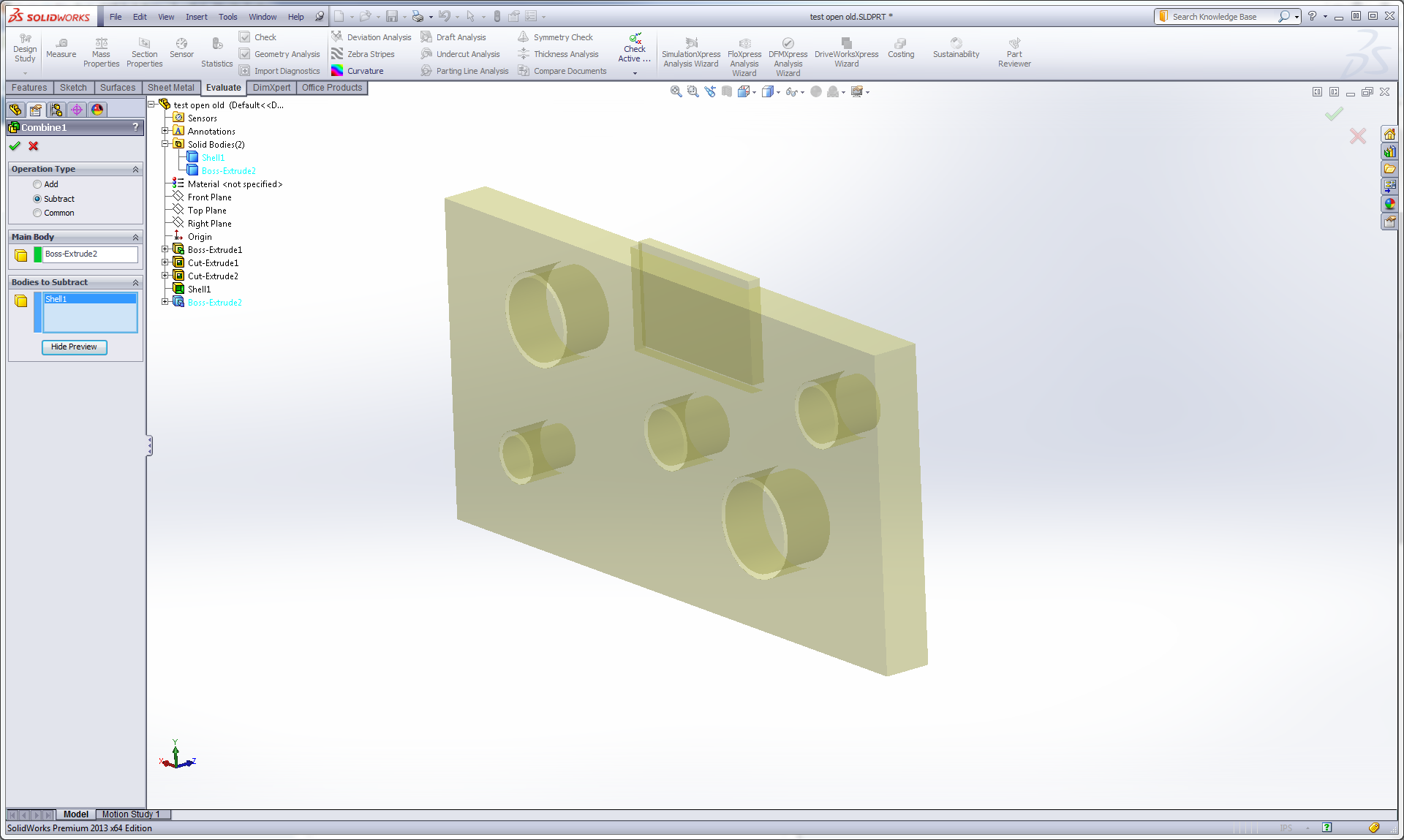Image resolution: width=1404 pixels, height=840 pixels.
Task: Click the green Main Body swatch
Action: click(x=38, y=254)
